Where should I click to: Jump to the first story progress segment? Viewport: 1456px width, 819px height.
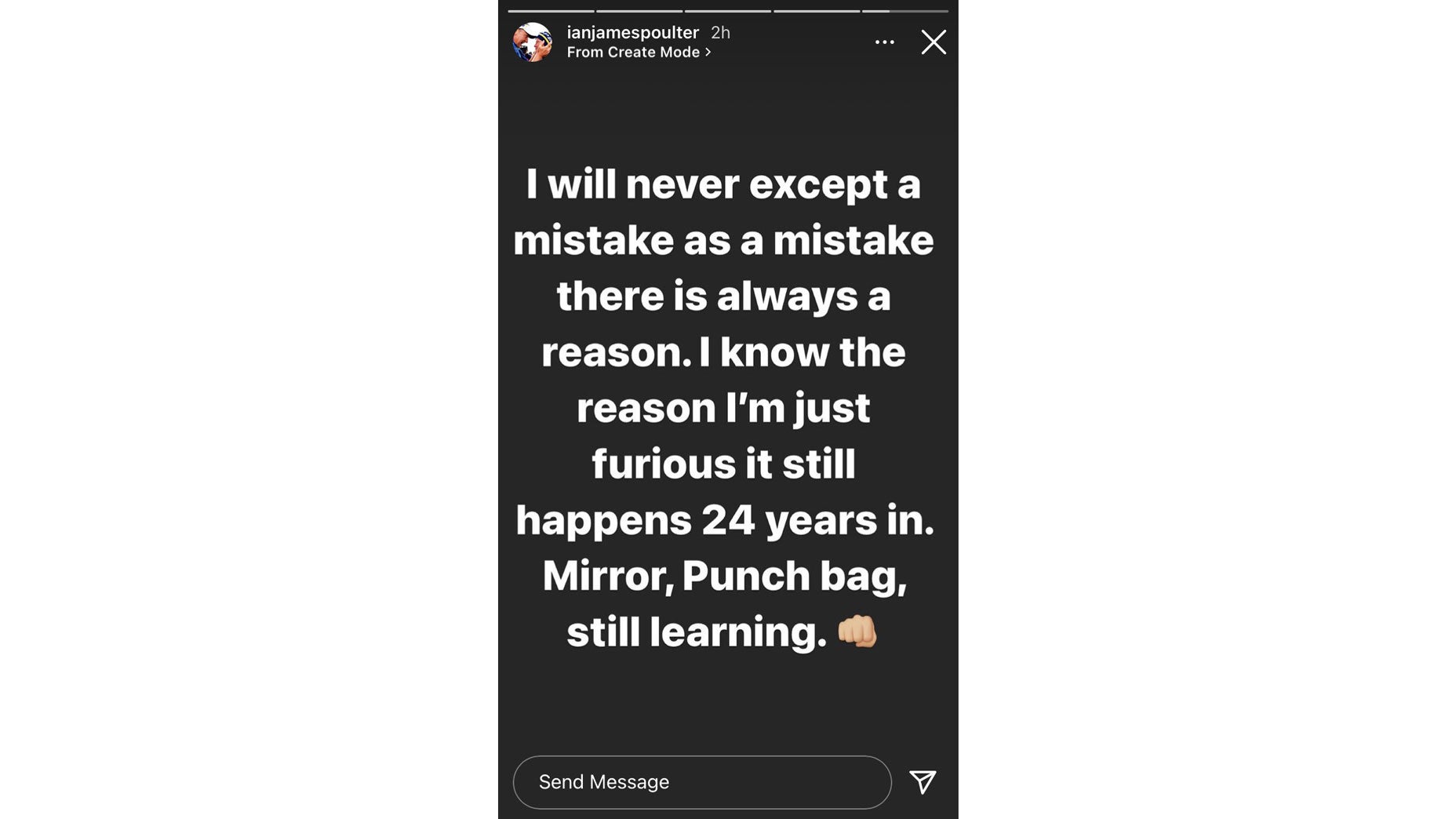(551, 11)
